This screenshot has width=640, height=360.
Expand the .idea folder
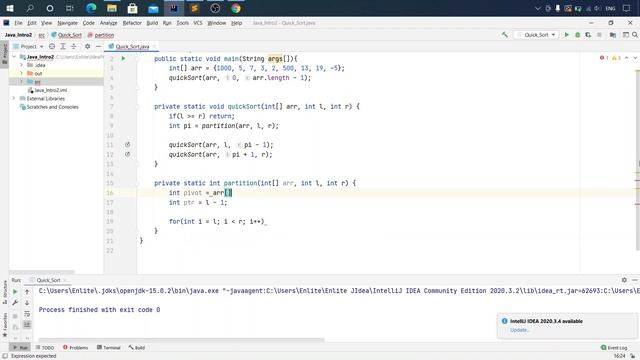[x=22, y=65]
